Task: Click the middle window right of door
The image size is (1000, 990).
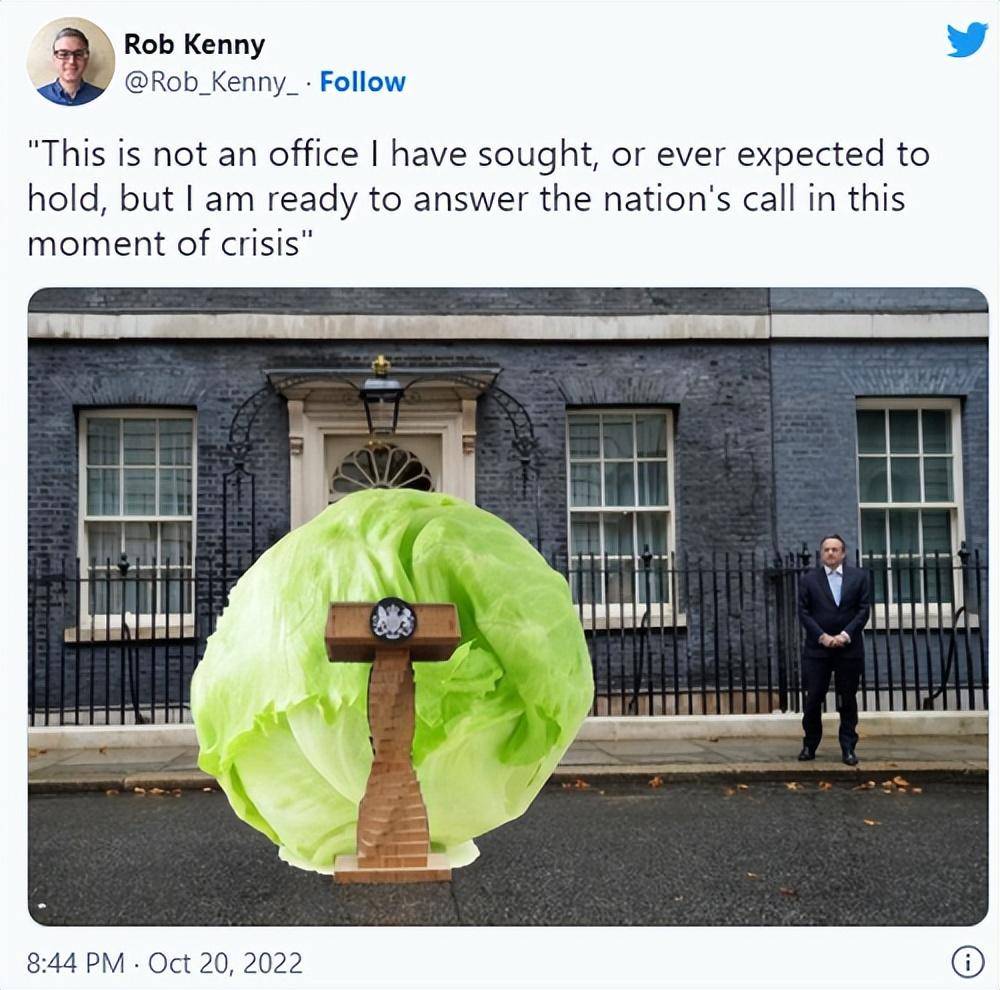Action: (x=621, y=510)
